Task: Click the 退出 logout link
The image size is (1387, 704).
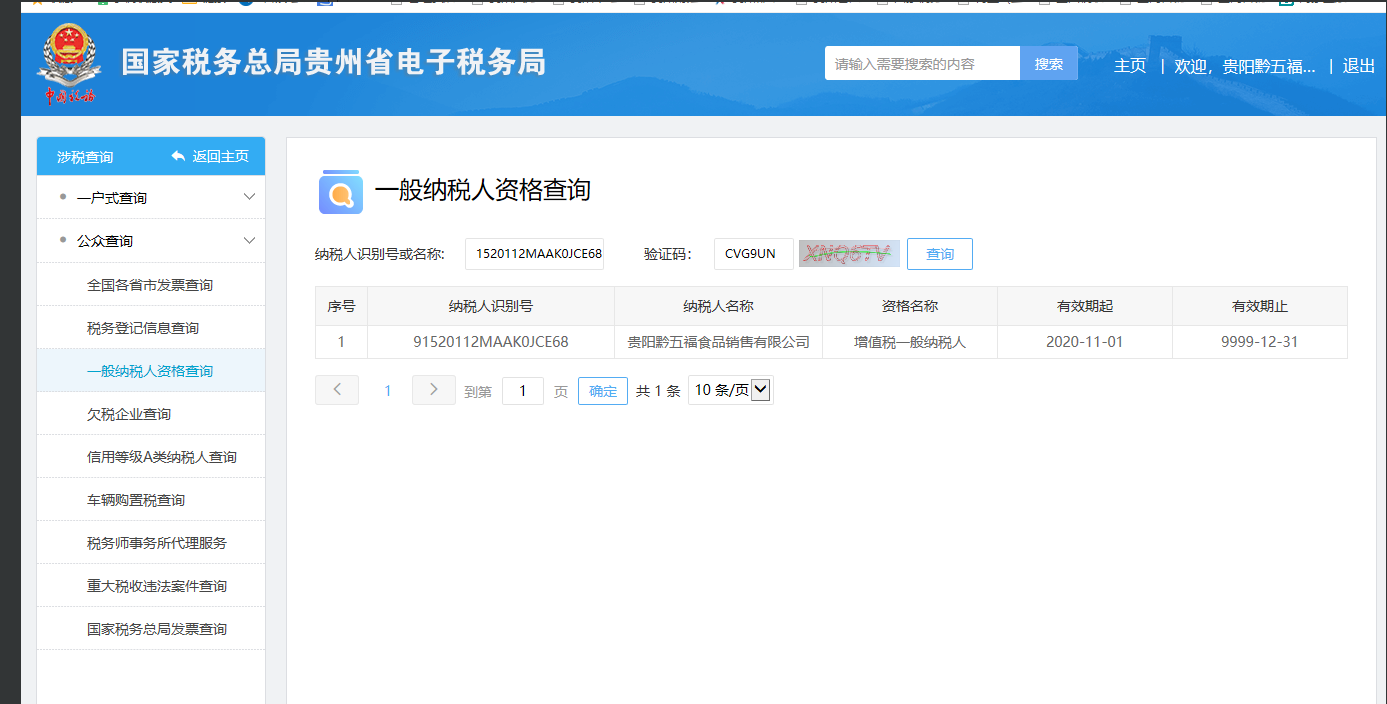Action: pos(1358,66)
